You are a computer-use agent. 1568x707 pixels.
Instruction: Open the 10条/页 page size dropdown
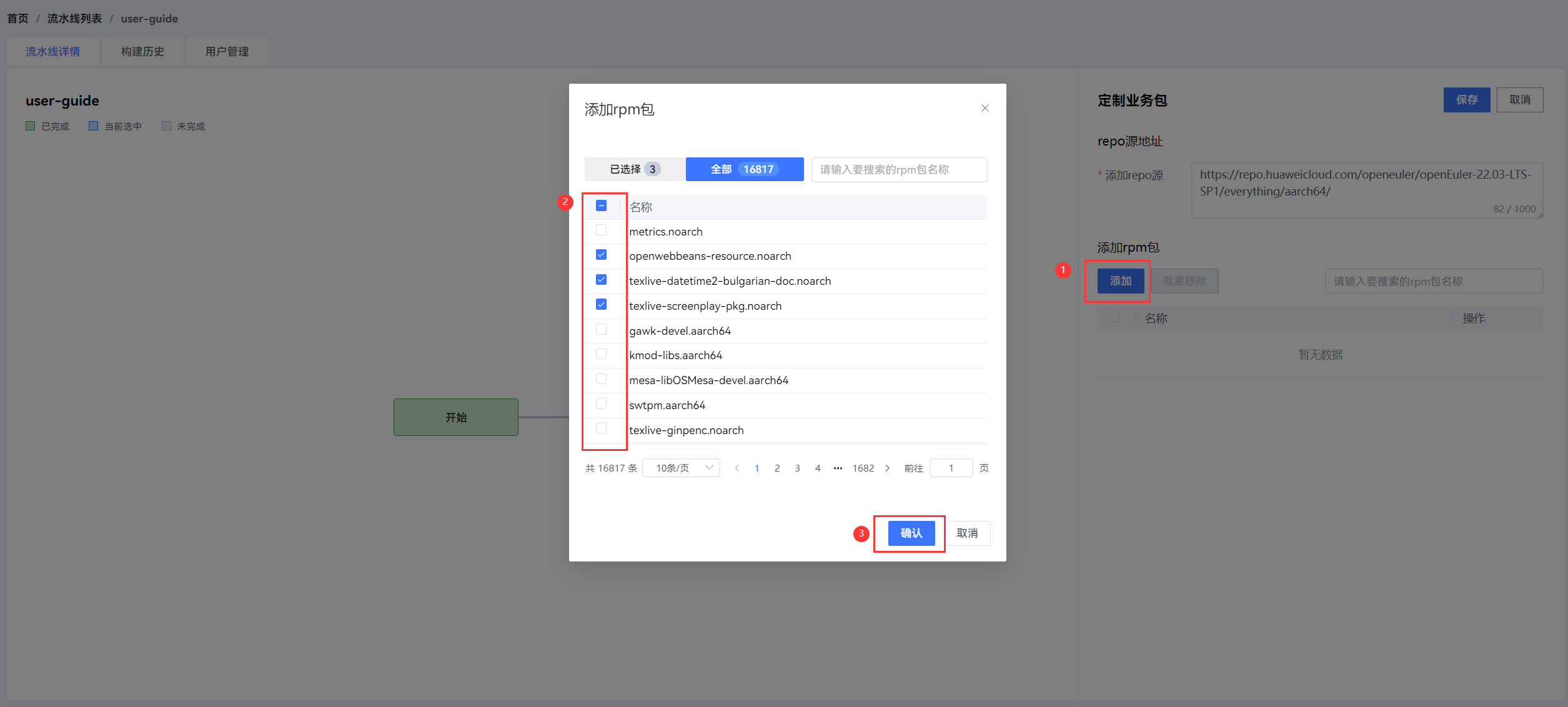click(x=681, y=468)
